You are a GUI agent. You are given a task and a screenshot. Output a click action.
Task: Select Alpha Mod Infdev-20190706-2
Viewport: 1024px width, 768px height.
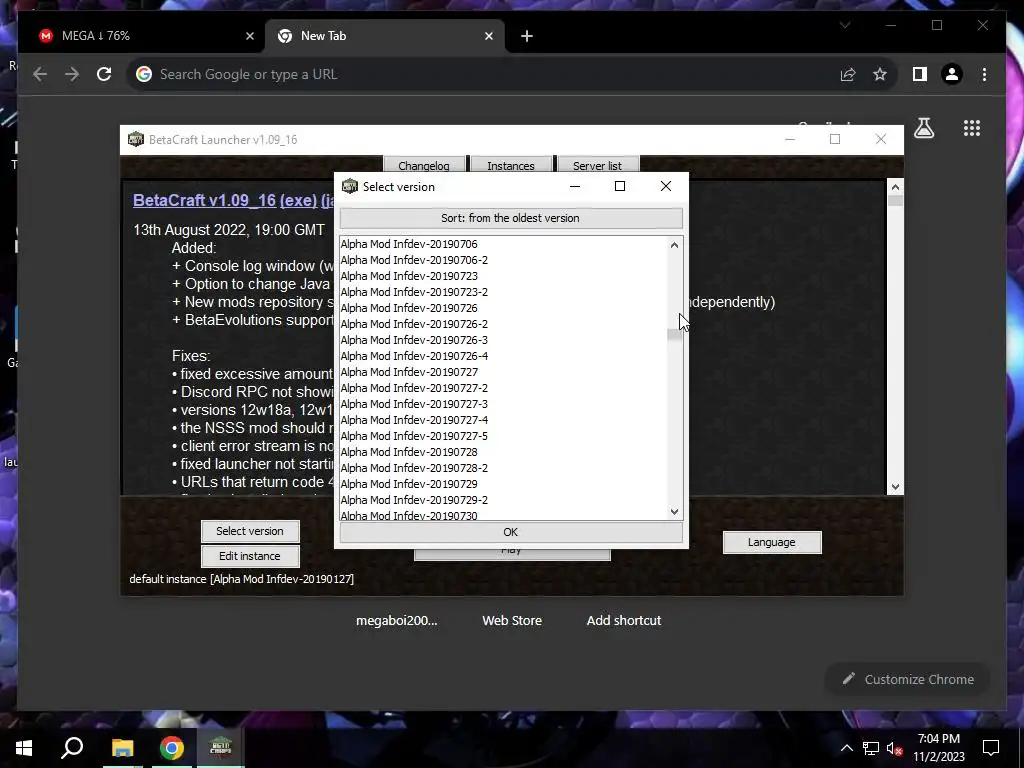[503, 260]
